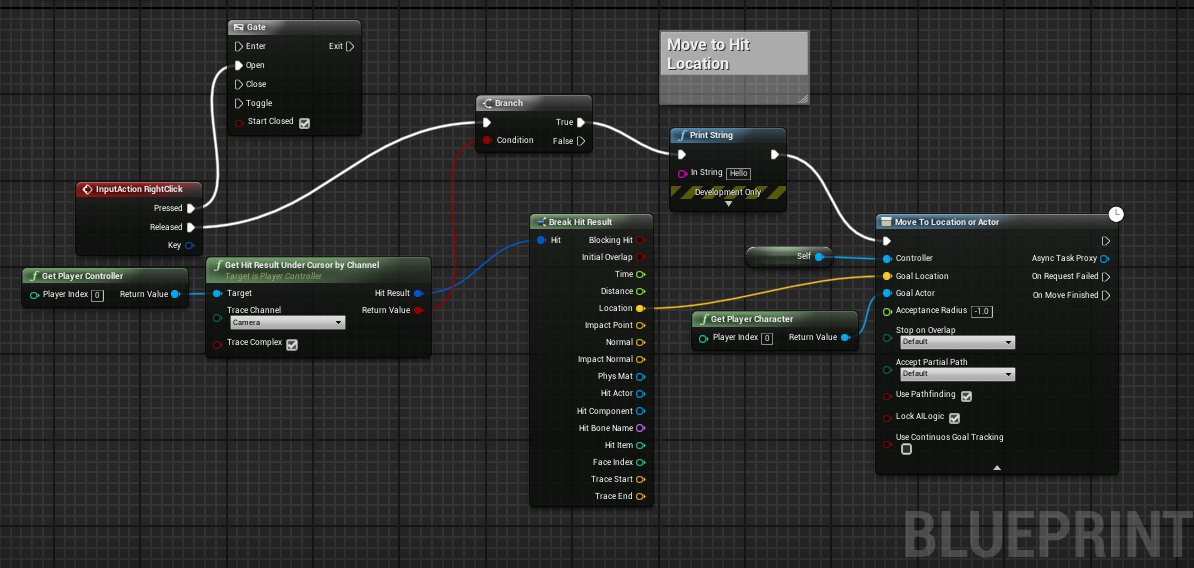Click the Break Hit Result Hit input pin
1194x568 pixels.
tap(540, 240)
